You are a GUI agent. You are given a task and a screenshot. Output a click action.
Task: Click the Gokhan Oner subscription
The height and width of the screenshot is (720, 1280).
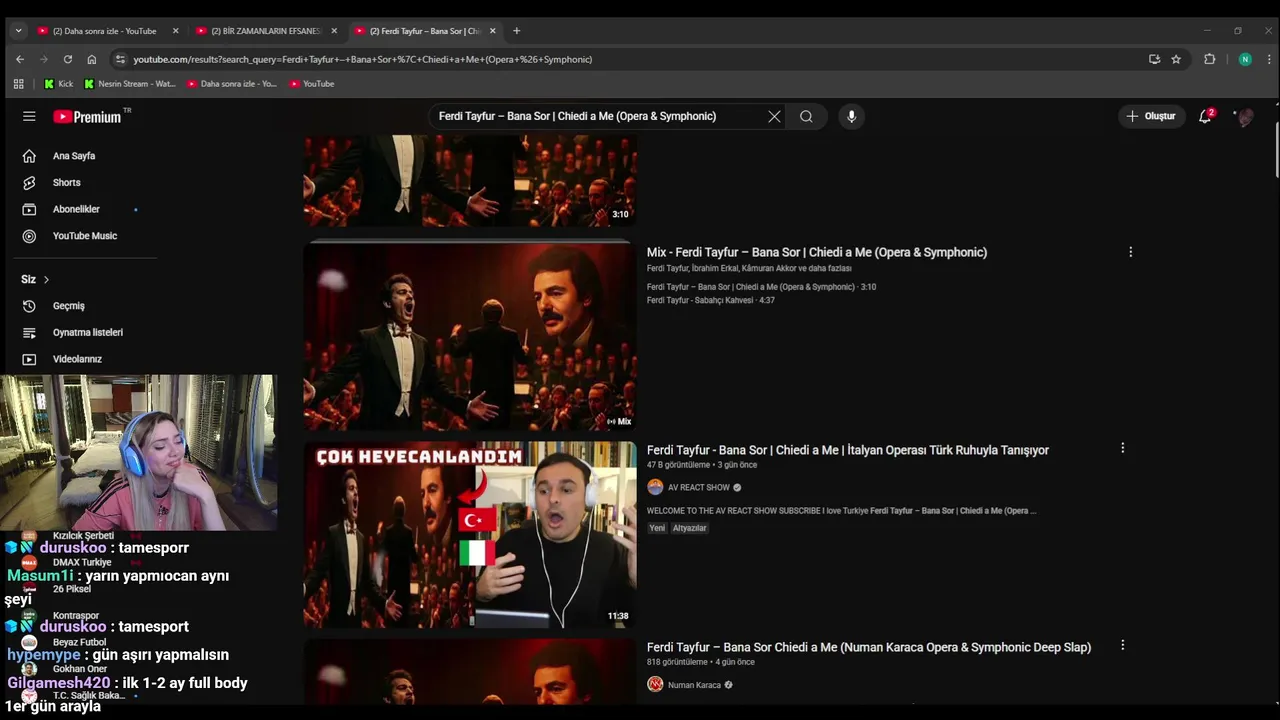(x=80, y=669)
